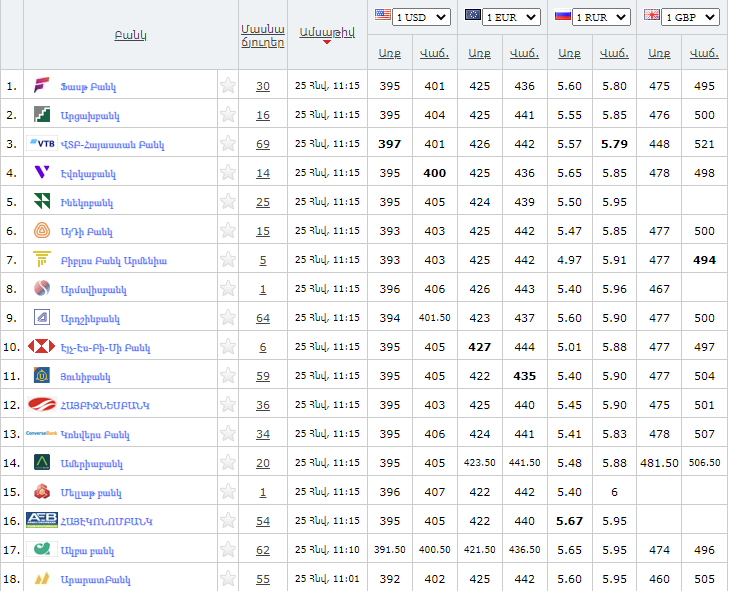The height and width of the screenshot is (591, 729).
Task: Click the Inecobank green logo
Action: (42, 202)
